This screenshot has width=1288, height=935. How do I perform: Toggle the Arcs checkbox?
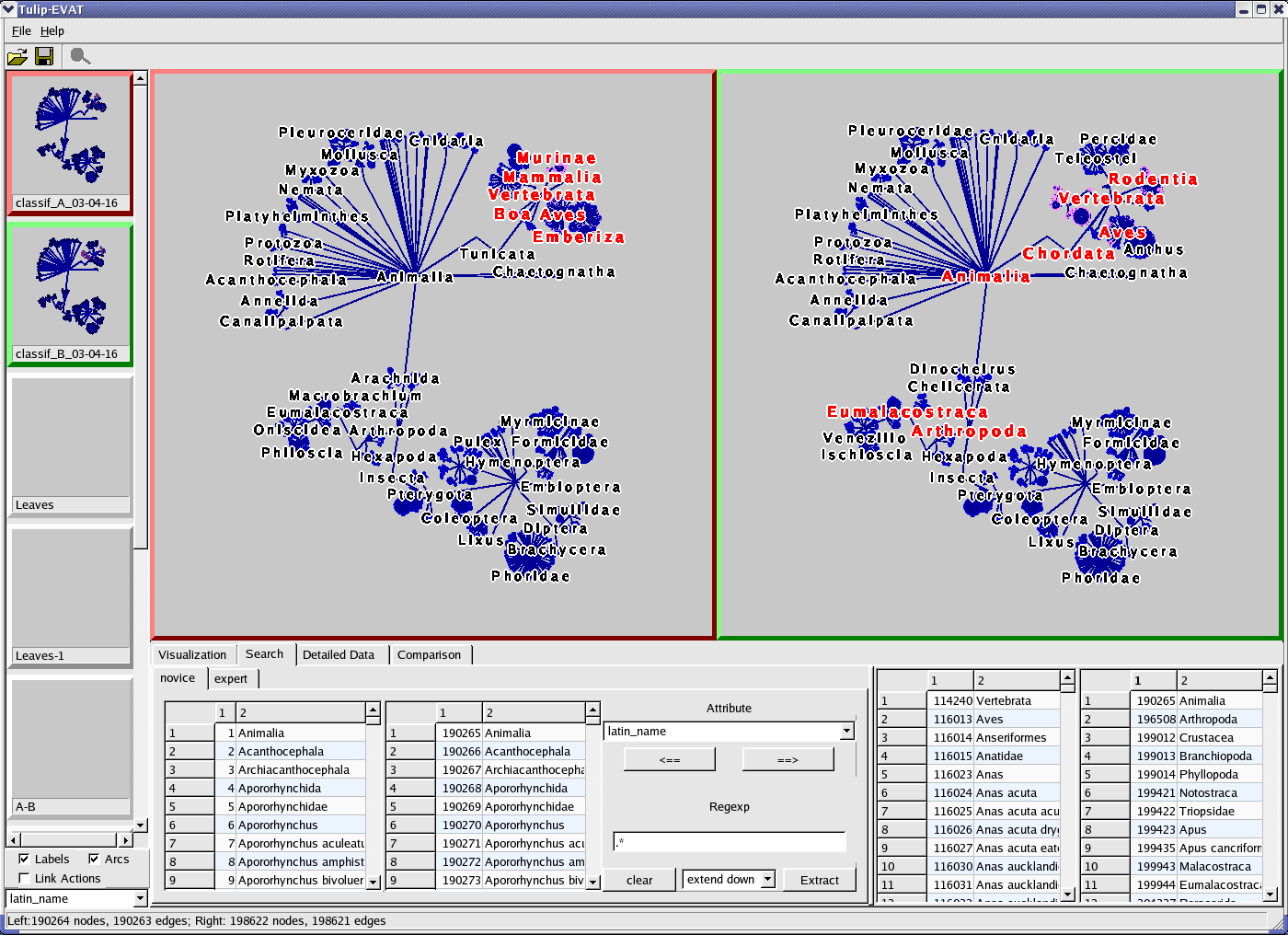click(94, 859)
